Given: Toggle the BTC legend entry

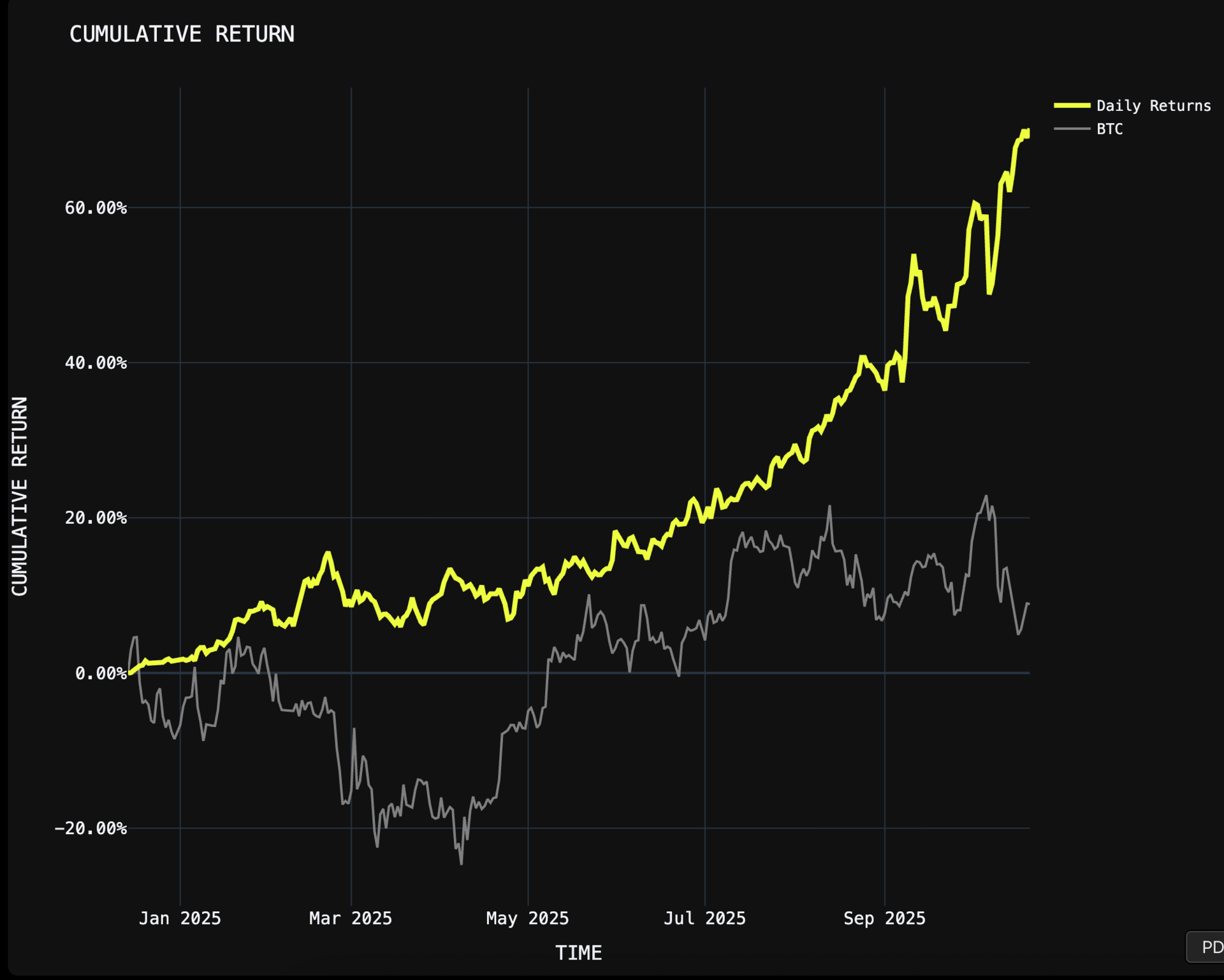Looking at the screenshot, I should (1109, 129).
